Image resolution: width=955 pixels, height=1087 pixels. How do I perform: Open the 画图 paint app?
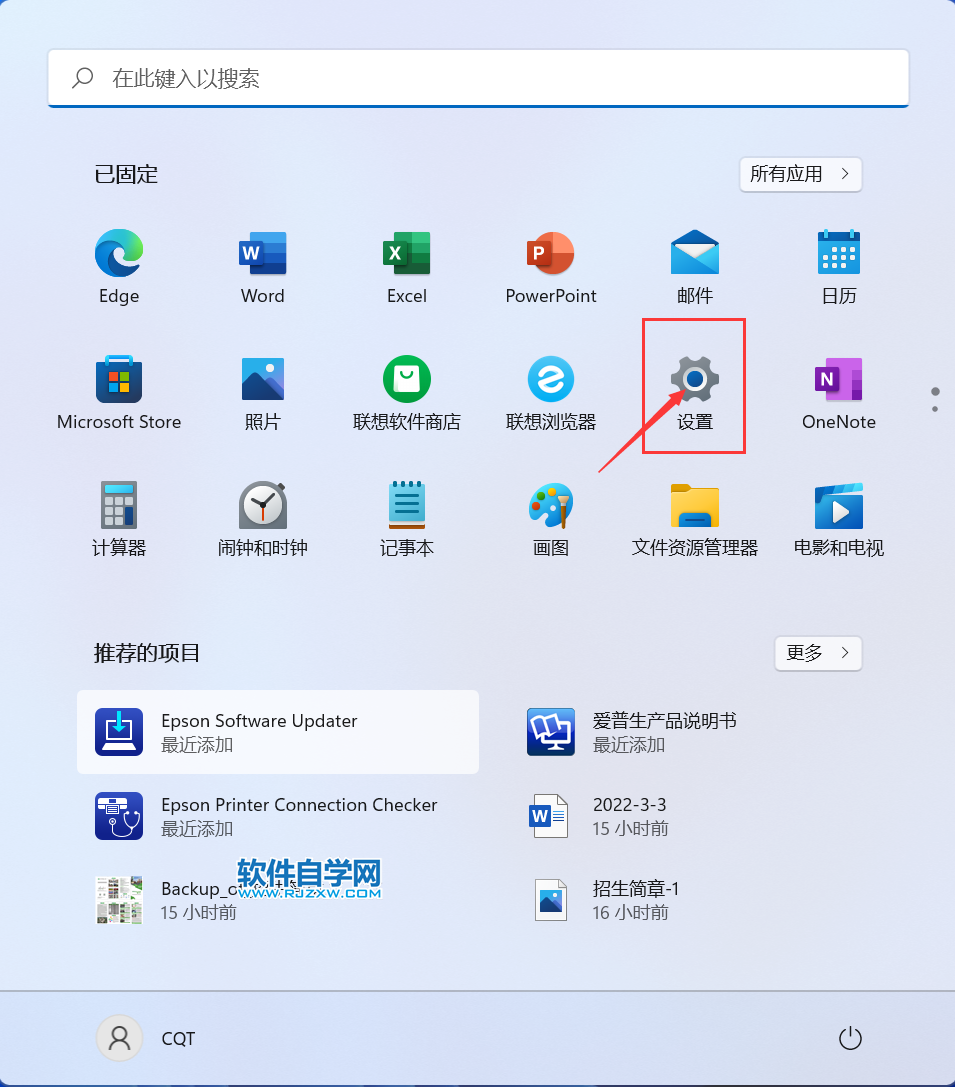pyautogui.click(x=551, y=519)
